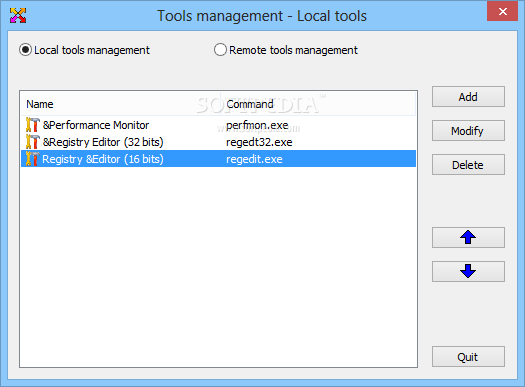The height and width of the screenshot is (387, 525).
Task: Click the regedt32.exe command cell
Action: [259, 142]
